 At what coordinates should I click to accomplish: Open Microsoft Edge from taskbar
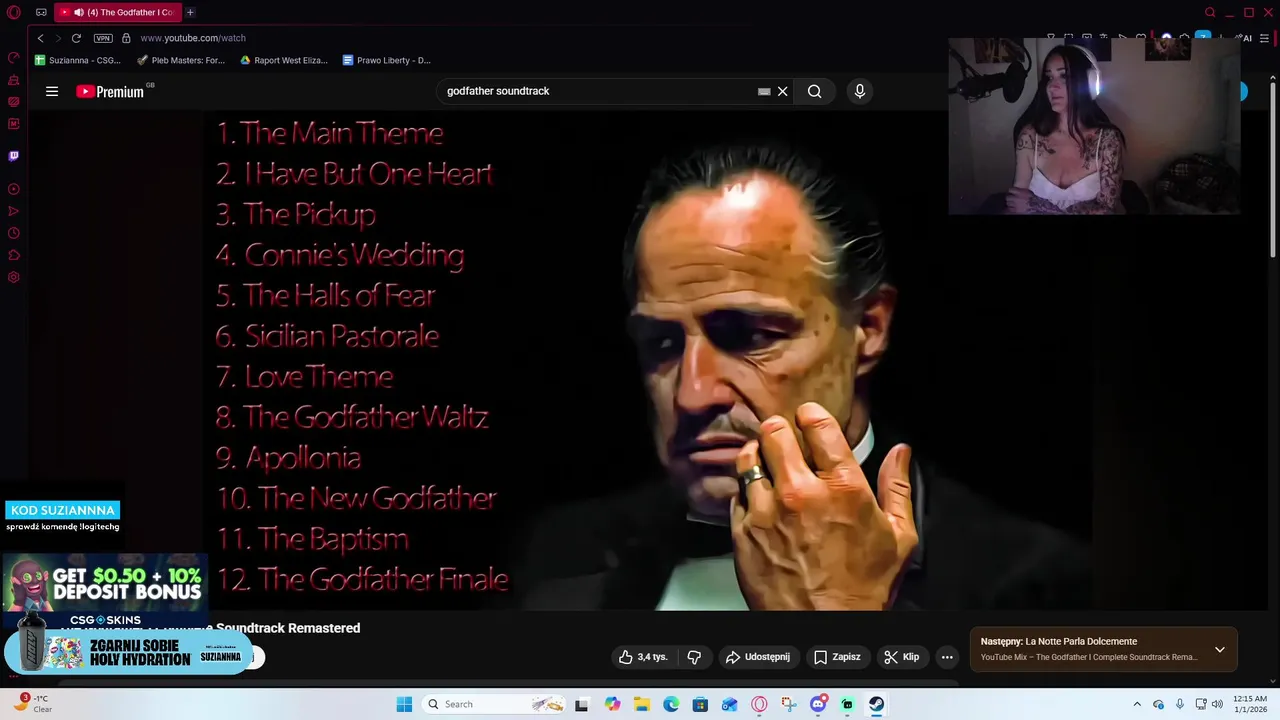point(671,704)
